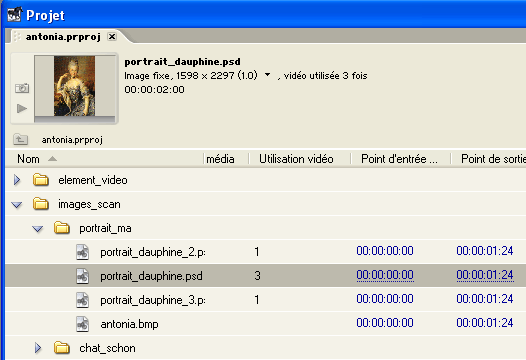Click the portrait_dauphine.psd file icon
Image resolution: width=526 pixels, height=360 pixels.
[x=83, y=276]
